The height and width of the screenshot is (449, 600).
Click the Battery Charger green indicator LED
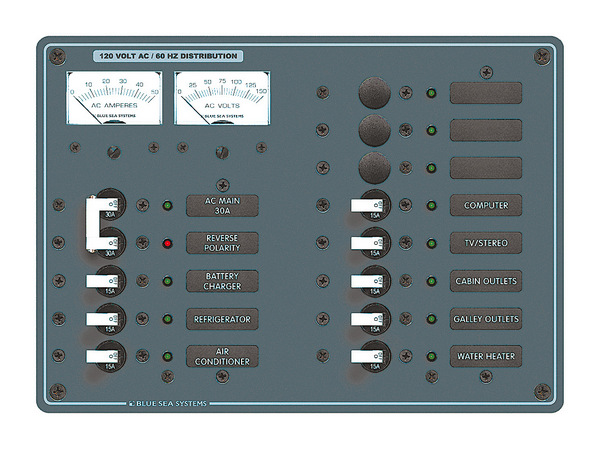pos(167,281)
